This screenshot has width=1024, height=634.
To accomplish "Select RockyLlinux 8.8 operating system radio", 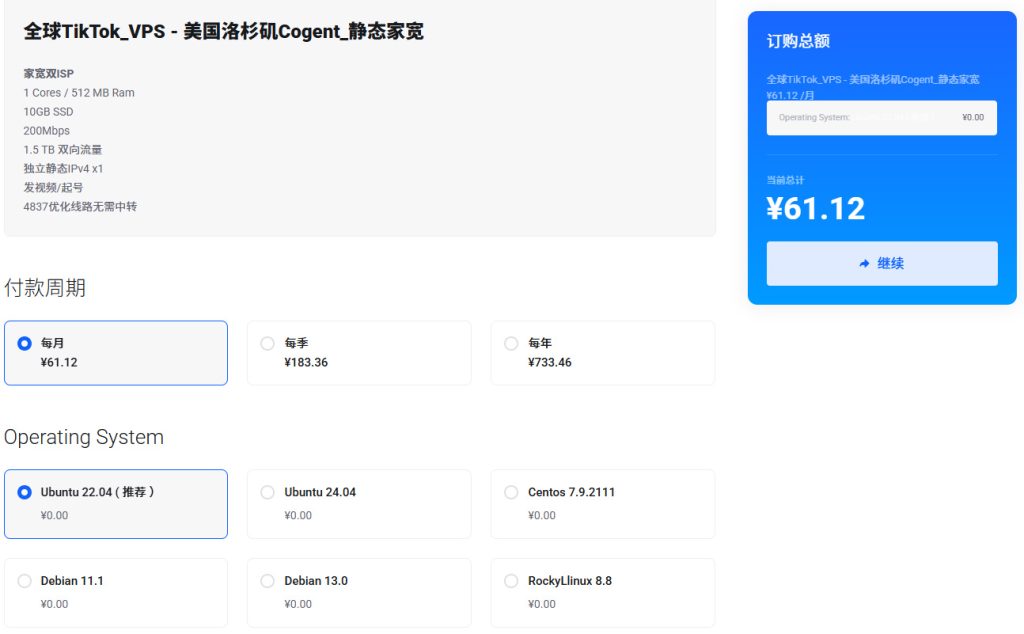I will point(511,581).
